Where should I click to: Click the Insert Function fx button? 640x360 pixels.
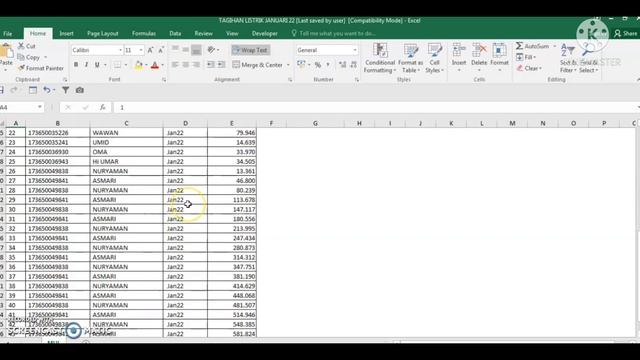point(102,107)
